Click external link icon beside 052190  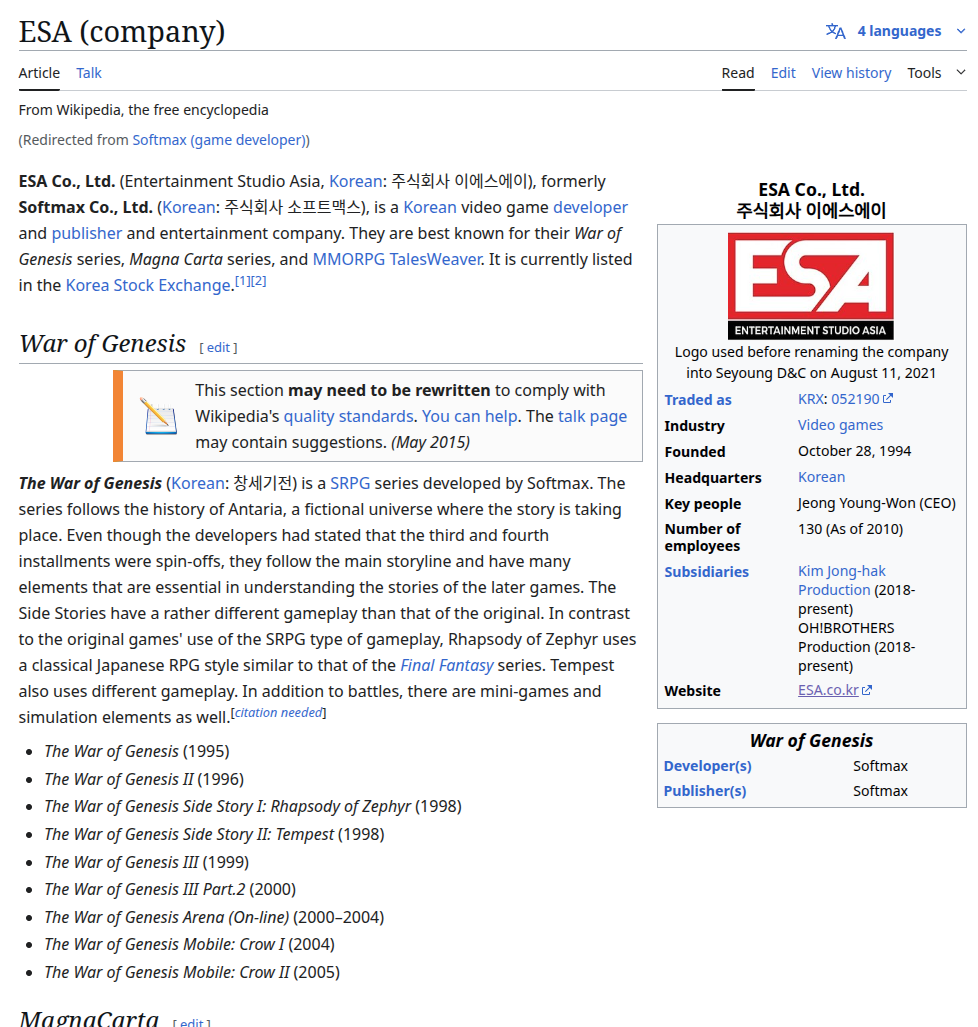click(888, 398)
